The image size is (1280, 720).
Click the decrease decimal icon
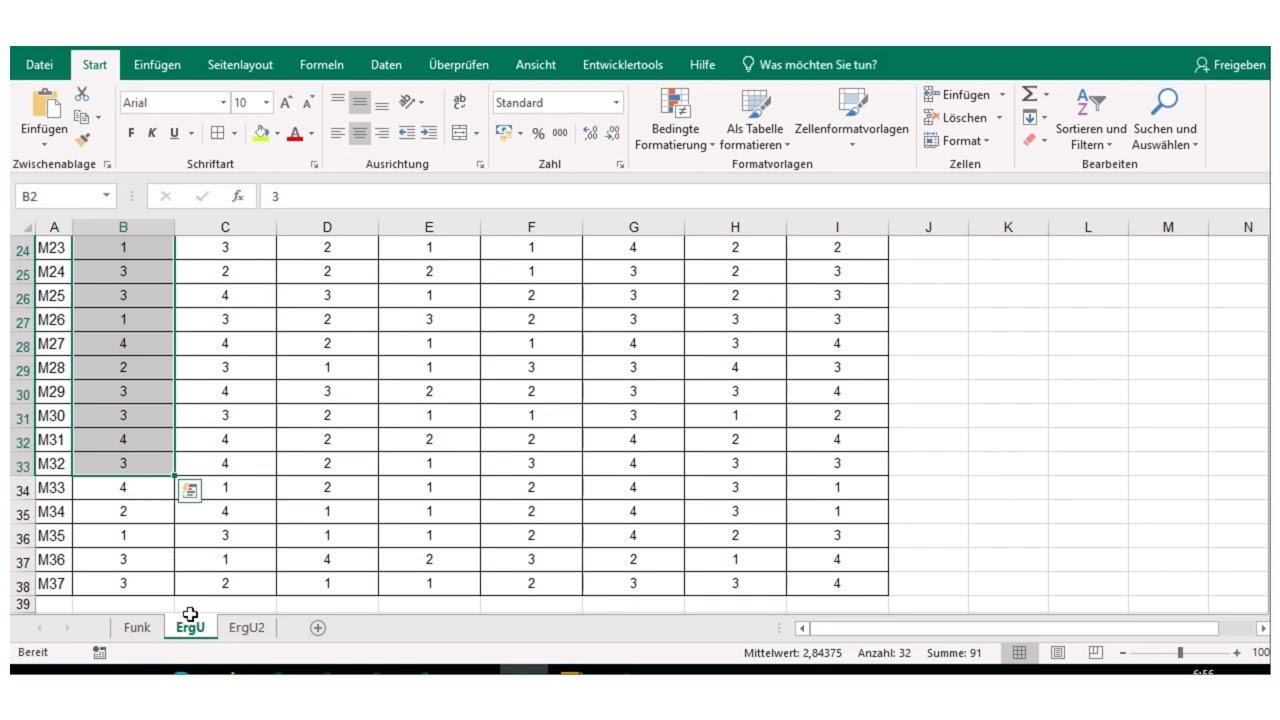point(612,133)
